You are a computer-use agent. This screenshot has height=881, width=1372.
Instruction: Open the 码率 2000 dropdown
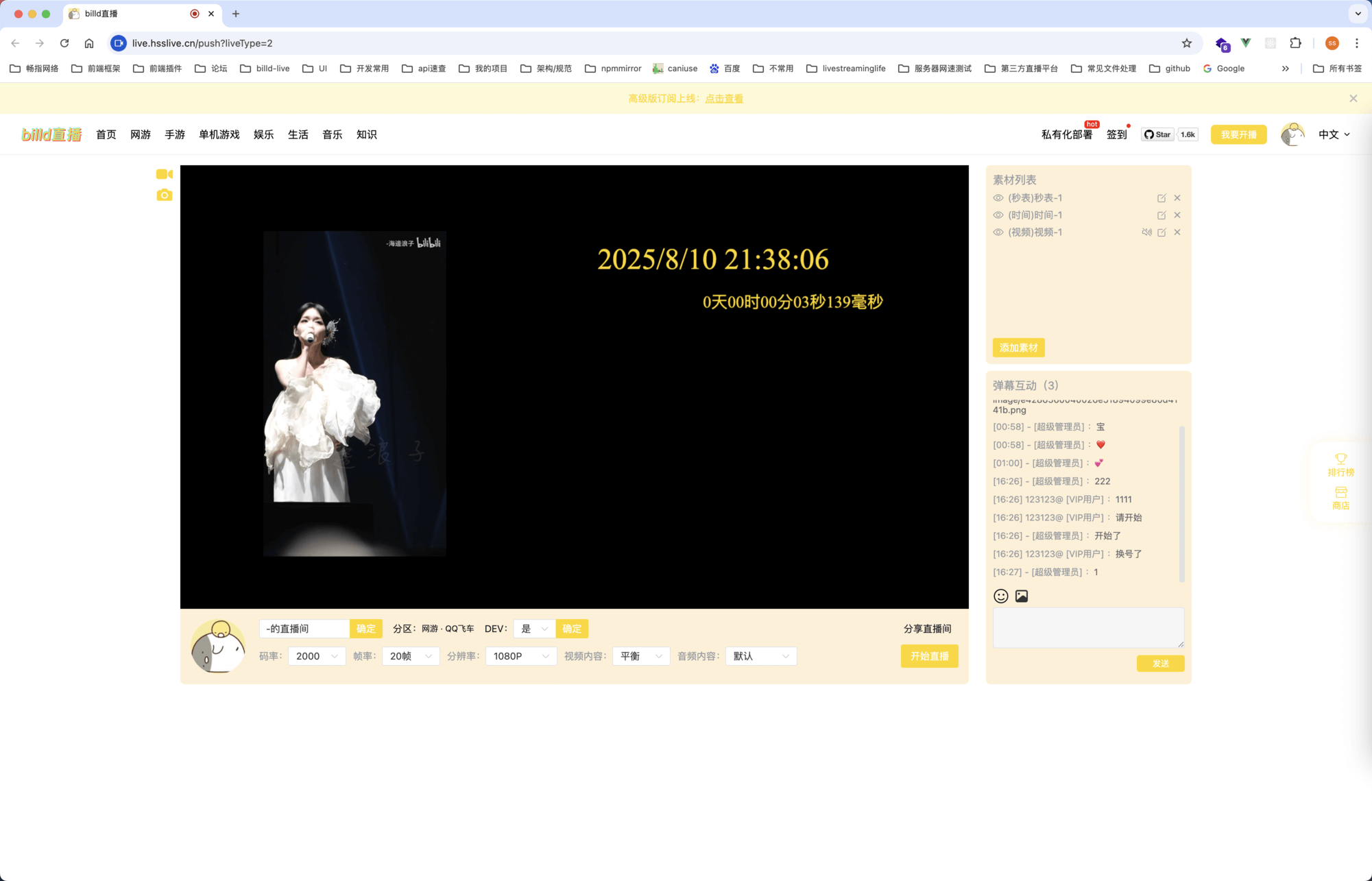[x=317, y=656]
